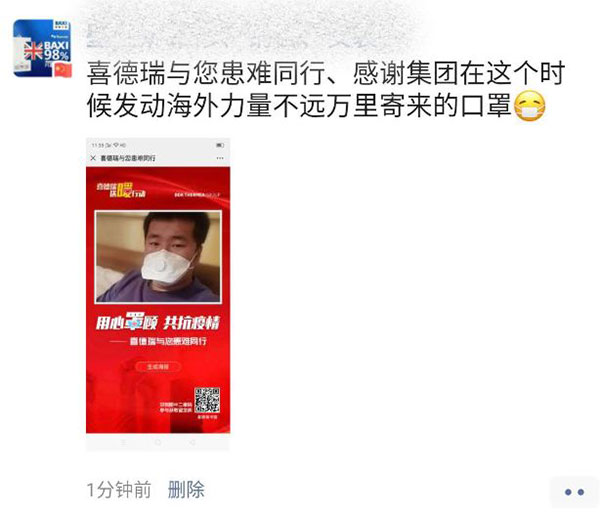600x516 pixels.
Task: Click the 1分钟前 timestamp
Action: [119, 490]
